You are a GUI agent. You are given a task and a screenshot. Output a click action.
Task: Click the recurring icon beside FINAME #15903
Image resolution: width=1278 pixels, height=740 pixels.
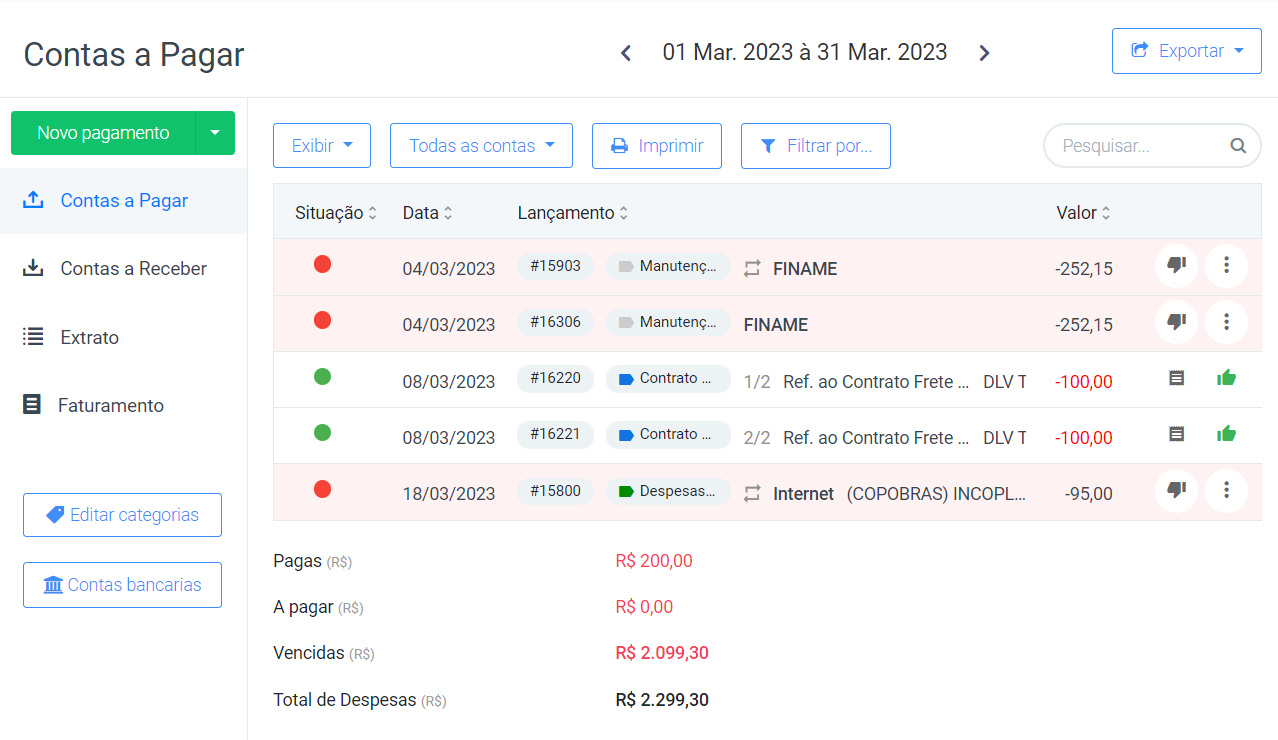click(x=752, y=268)
